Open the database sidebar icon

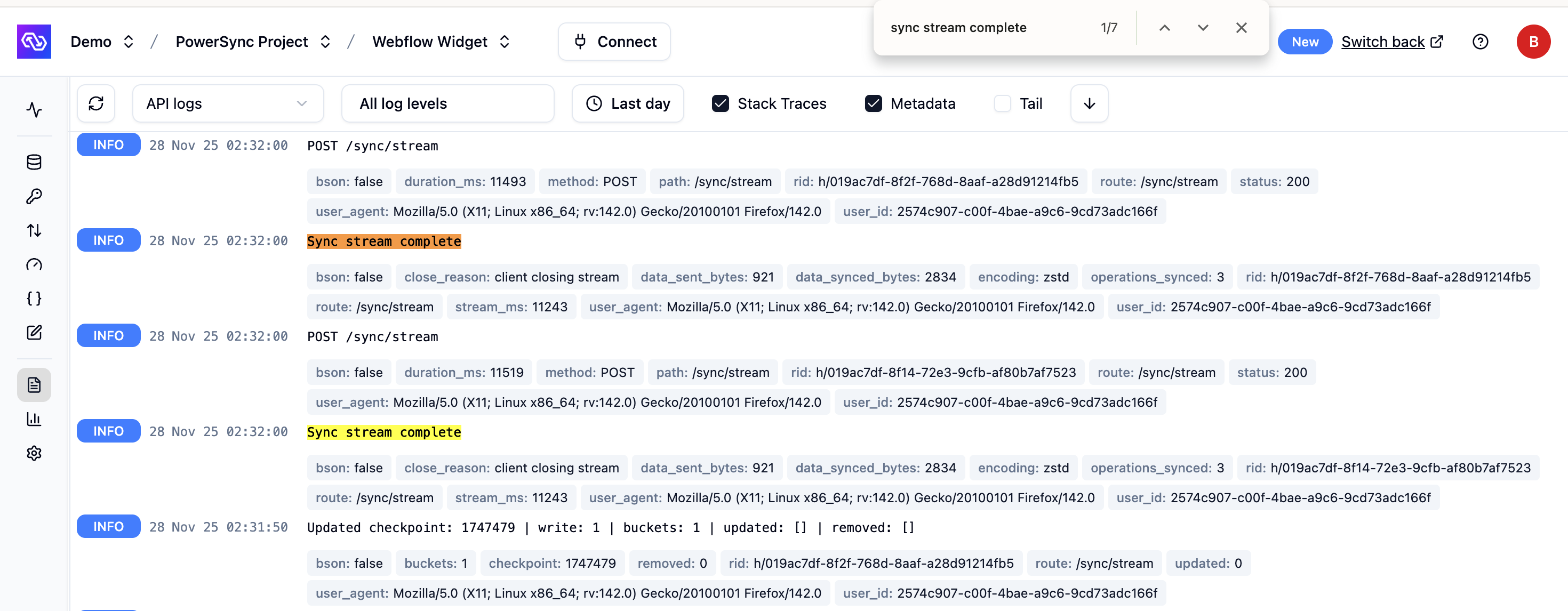34,162
